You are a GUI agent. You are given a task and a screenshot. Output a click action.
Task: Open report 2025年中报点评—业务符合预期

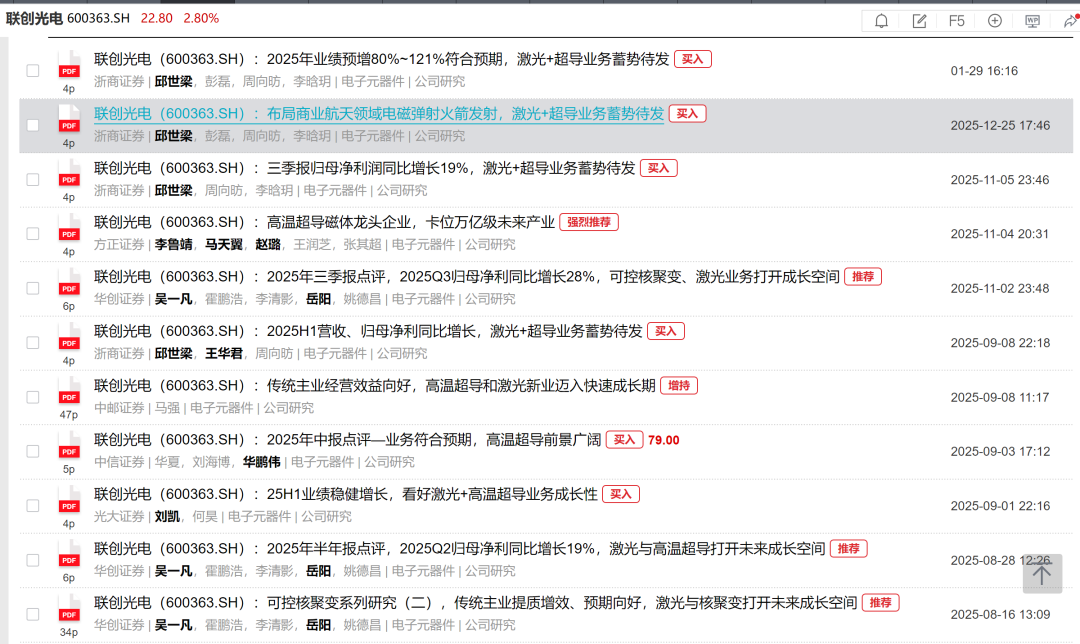348,440
